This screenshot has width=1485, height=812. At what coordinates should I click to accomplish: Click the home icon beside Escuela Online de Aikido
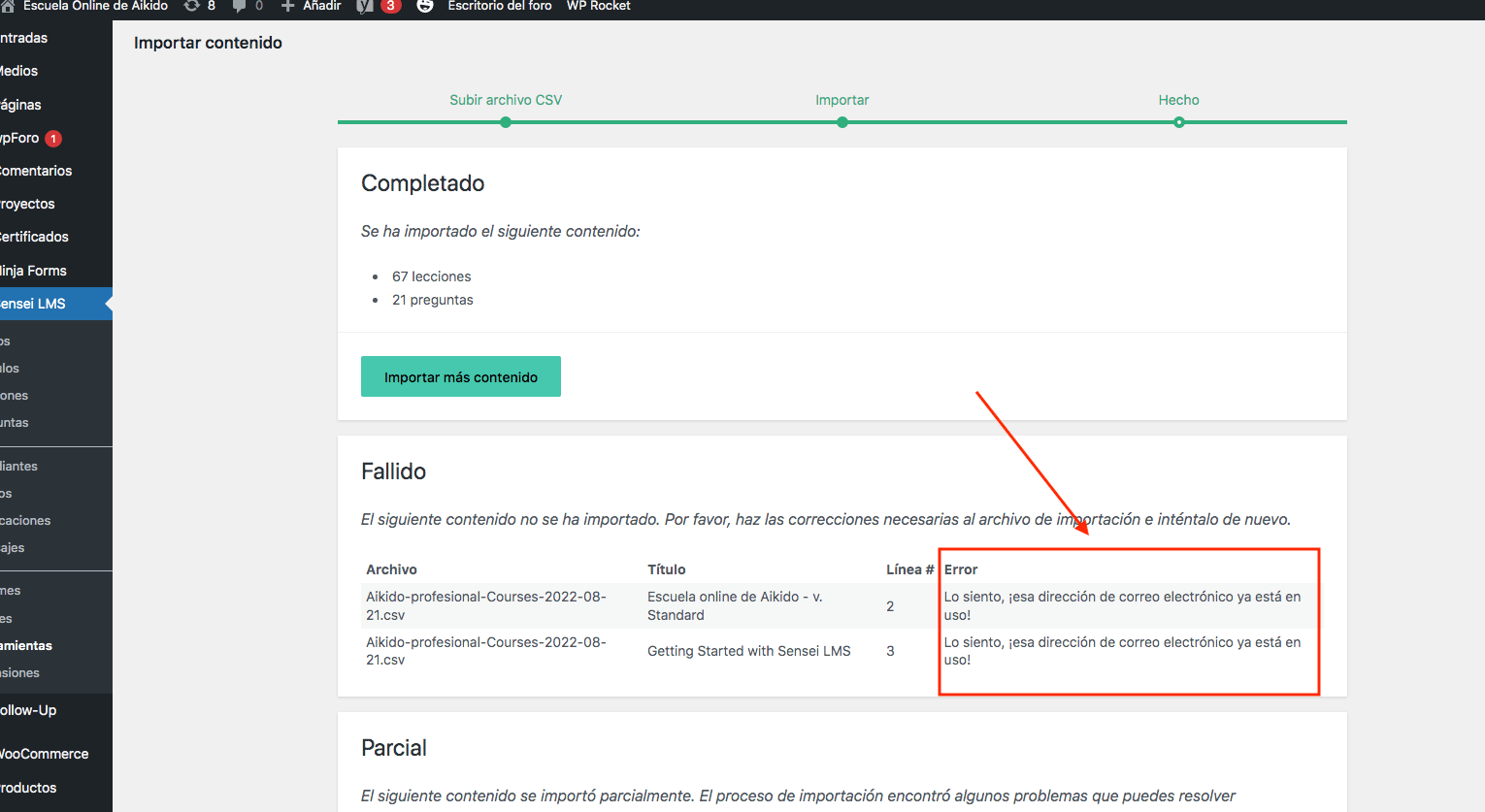(x=7, y=6)
